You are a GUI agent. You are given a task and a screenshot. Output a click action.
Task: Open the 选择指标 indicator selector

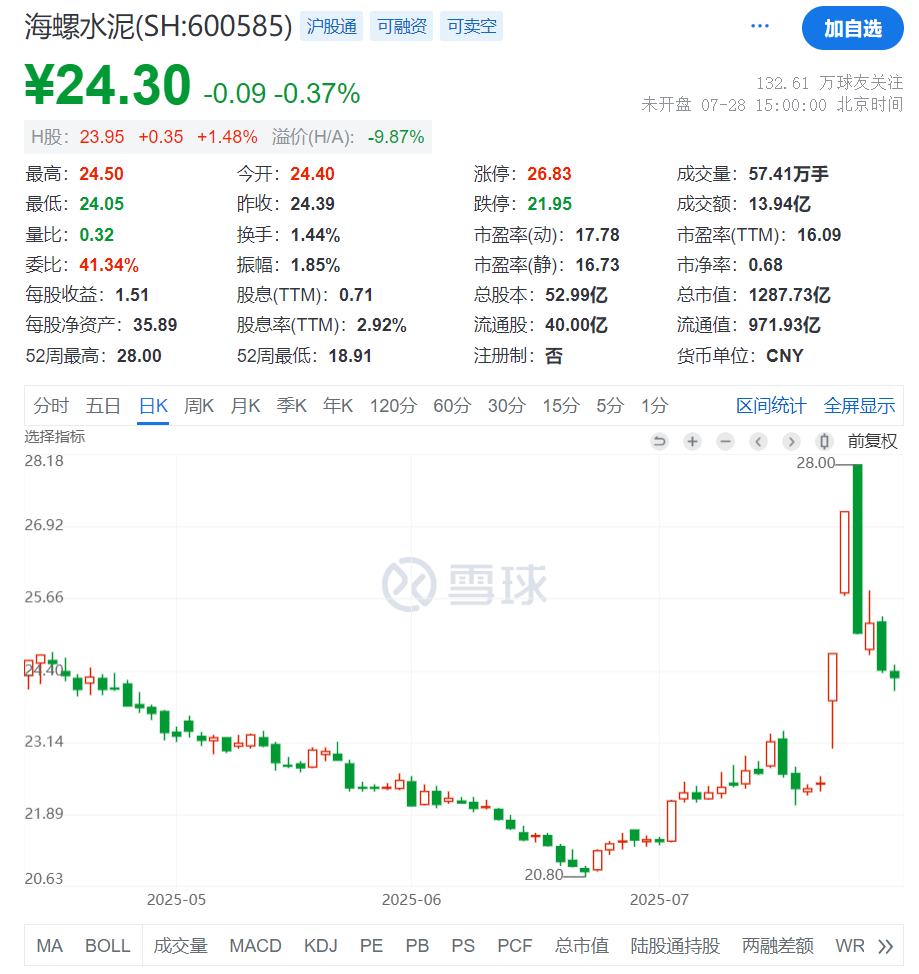pos(55,437)
